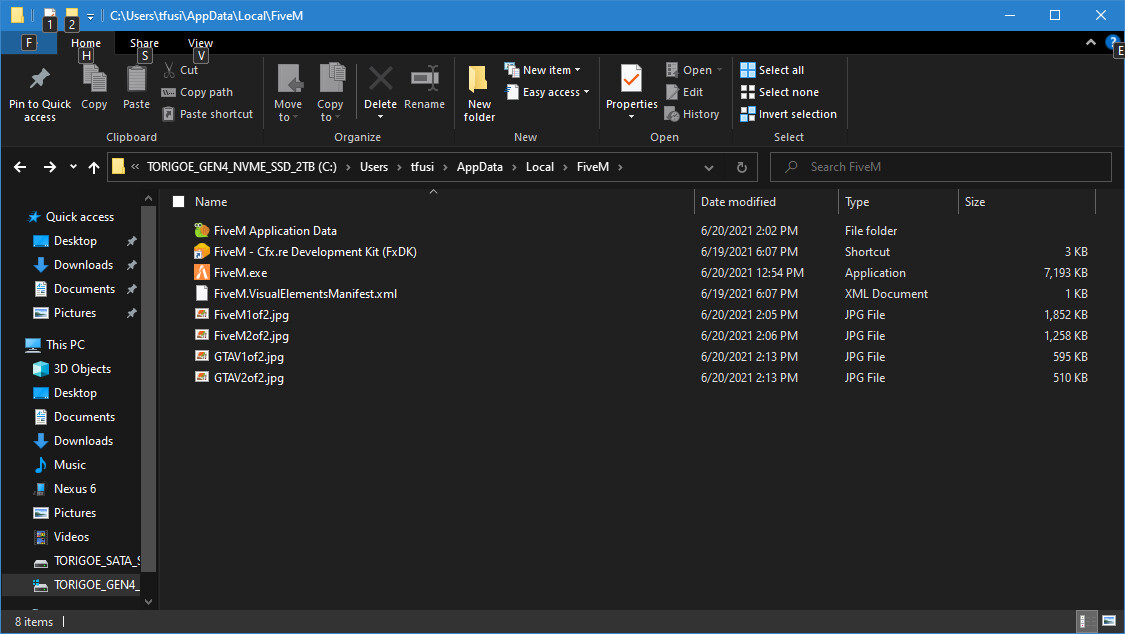Go back with the left arrow

tap(20, 167)
